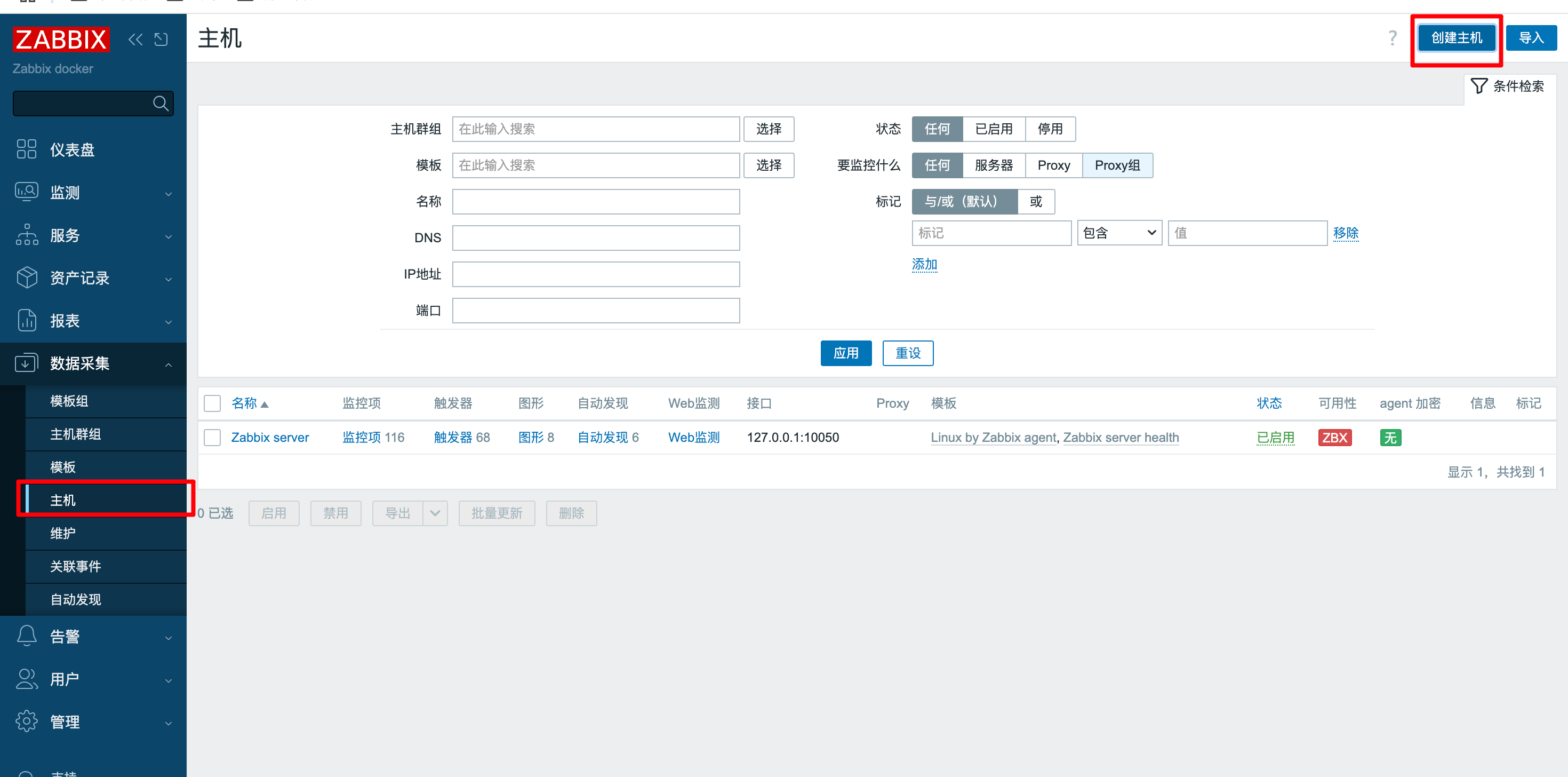Image resolution: width=1568 pixels, height=777 pixels.
Task: Tick the select-all hosts checkbox
Action: 212,403
